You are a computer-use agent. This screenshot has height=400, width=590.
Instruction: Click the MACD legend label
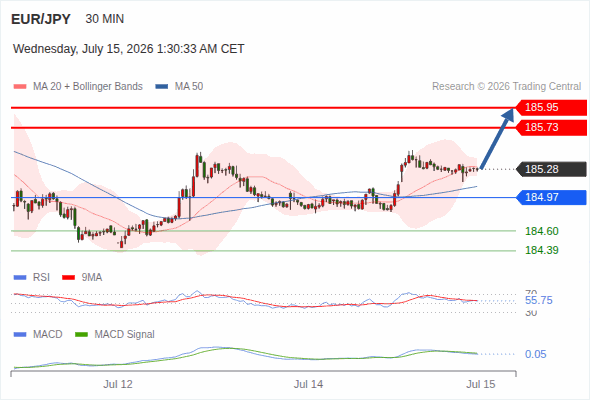click(48, 335)
